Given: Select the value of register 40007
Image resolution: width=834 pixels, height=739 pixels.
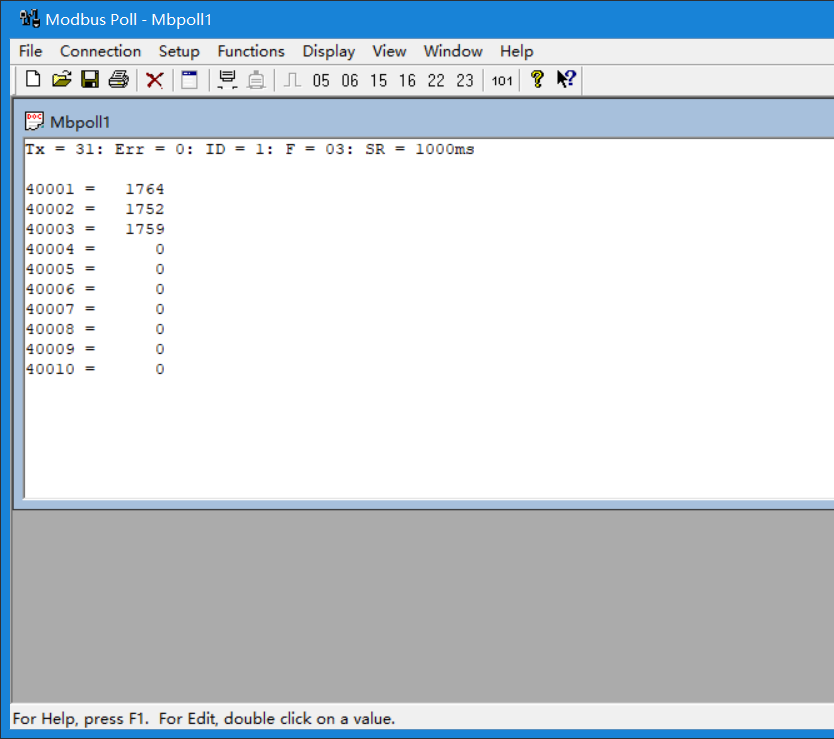Looking at the screenshot, I should click(x=160, y=309).
